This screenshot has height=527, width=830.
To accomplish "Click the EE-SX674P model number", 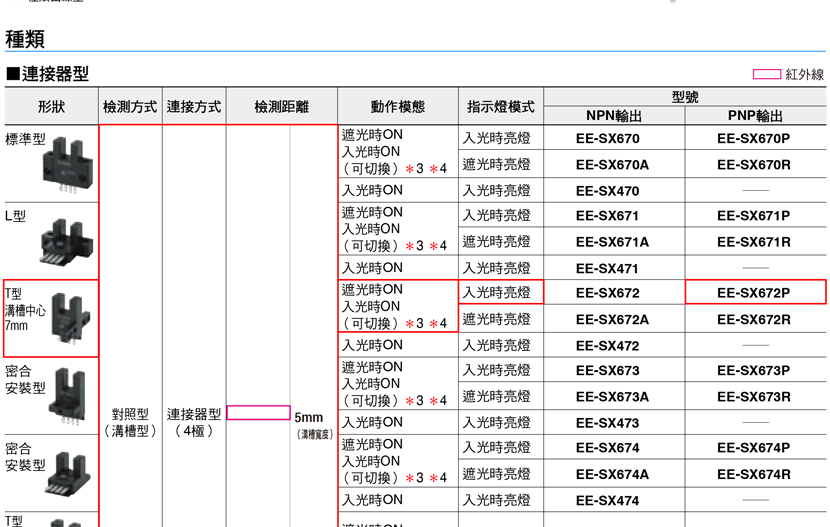I will [753, 448].
